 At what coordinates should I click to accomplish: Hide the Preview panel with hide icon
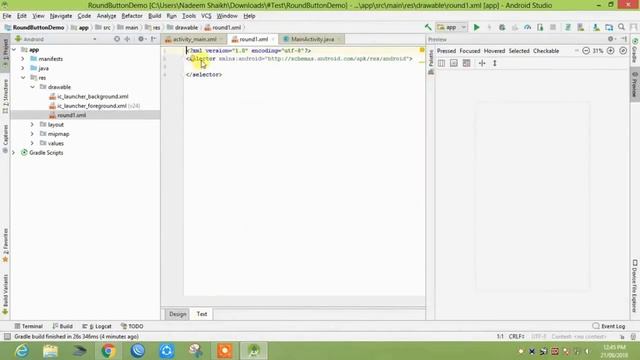(624, 39)
